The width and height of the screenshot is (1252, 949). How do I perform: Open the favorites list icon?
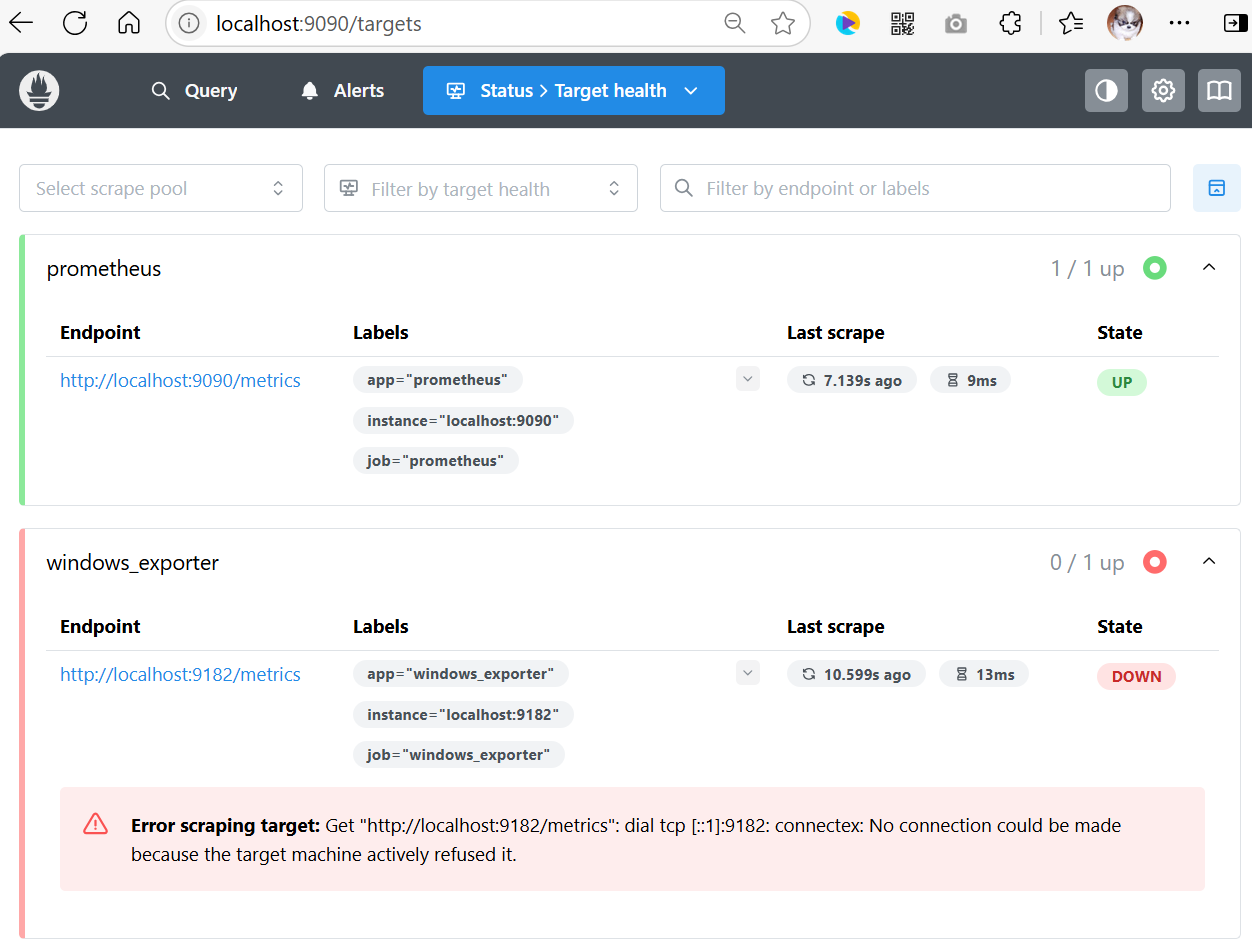tap(1071, 23)
